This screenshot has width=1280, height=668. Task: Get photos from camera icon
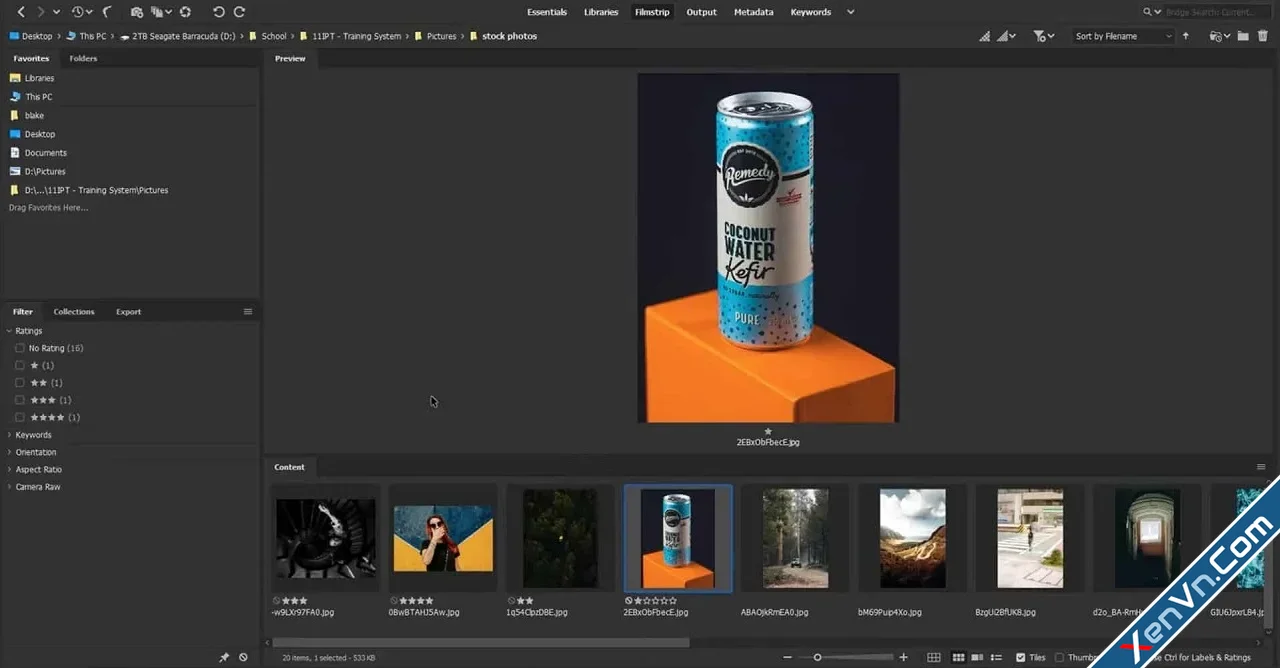click(137, 12)
